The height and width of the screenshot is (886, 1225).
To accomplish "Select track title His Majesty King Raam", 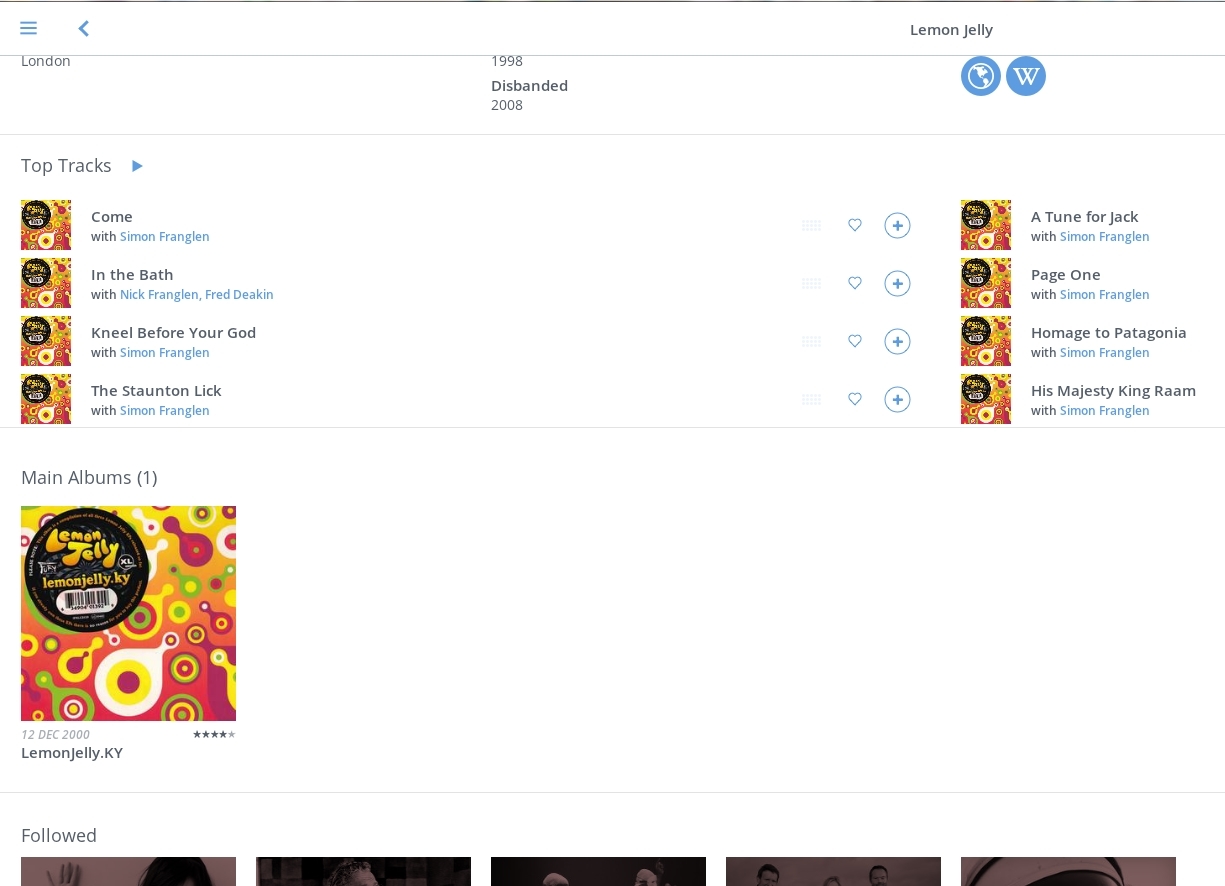I will (x=1114, y=391).
